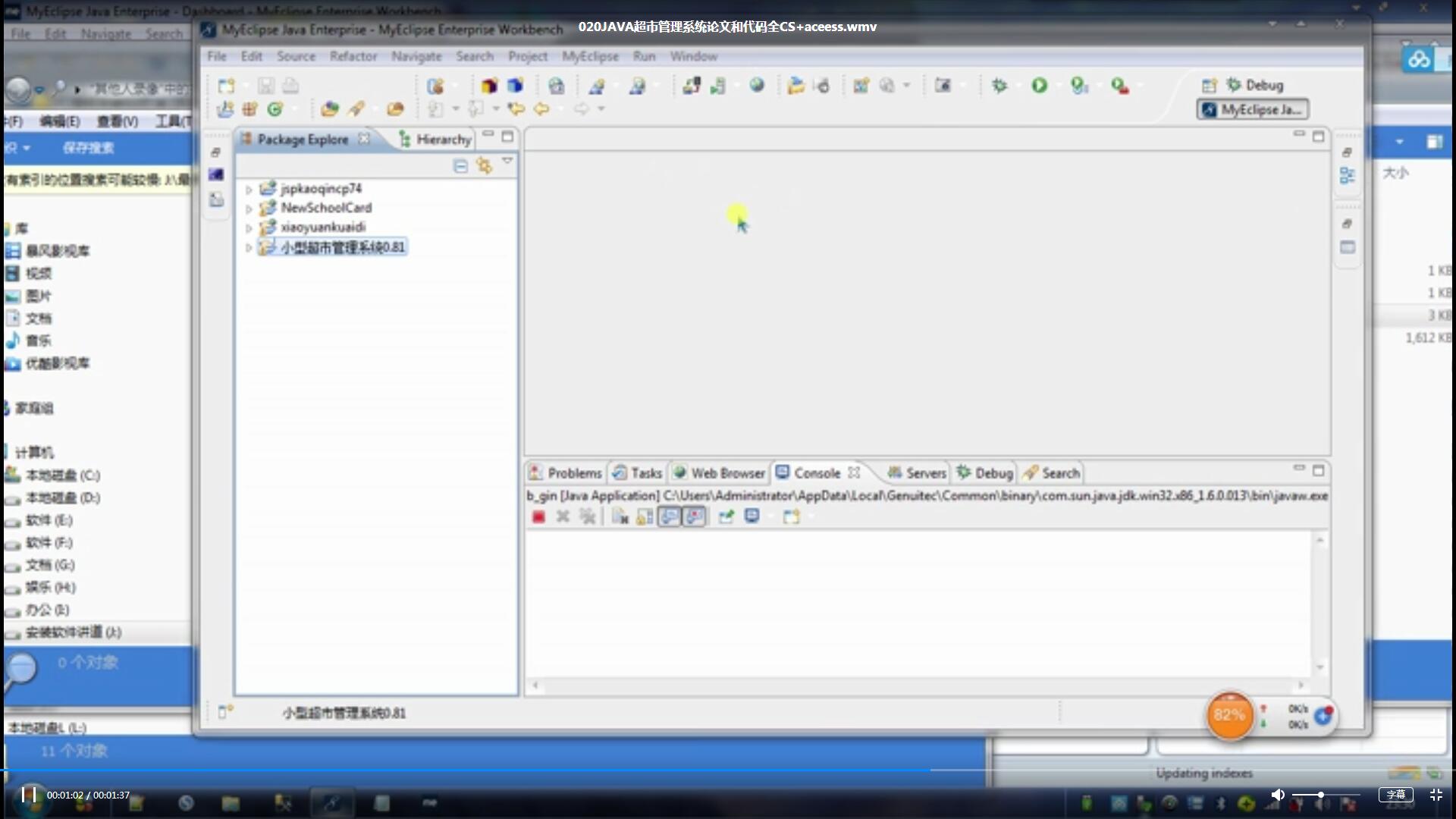Click the Print icon in toolbar

(x=290, y=86)
